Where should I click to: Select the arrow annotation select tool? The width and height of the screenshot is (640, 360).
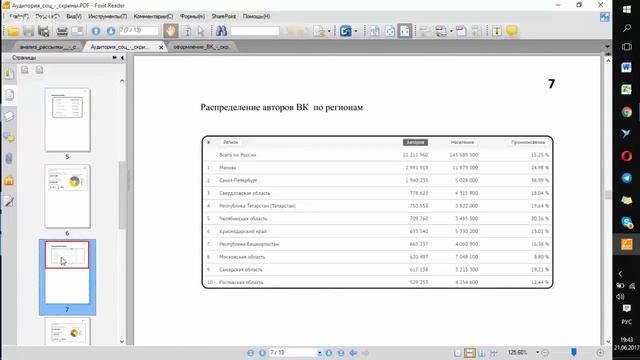(200, 31)
